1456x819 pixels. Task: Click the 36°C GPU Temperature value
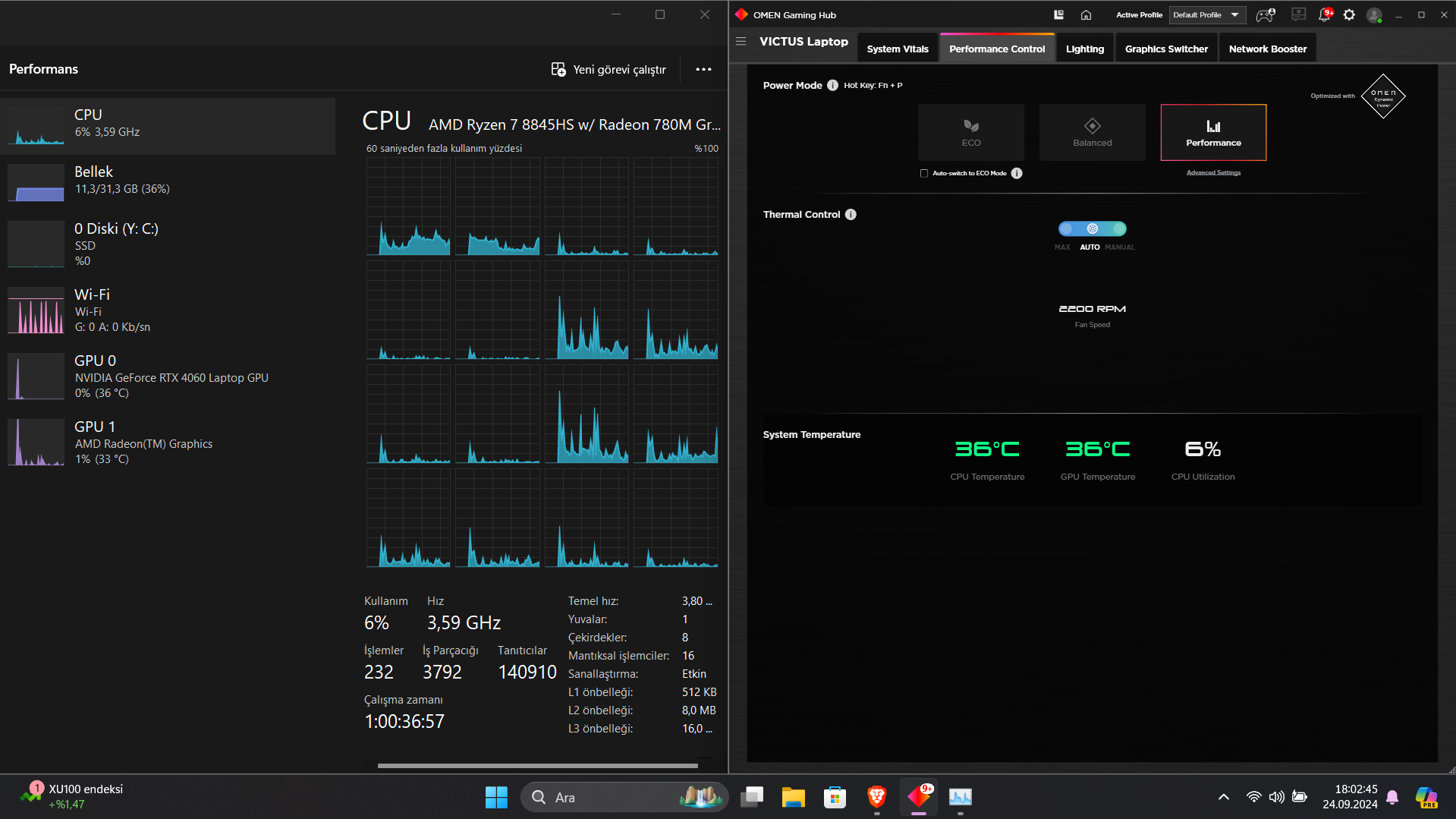[1098, 449]
